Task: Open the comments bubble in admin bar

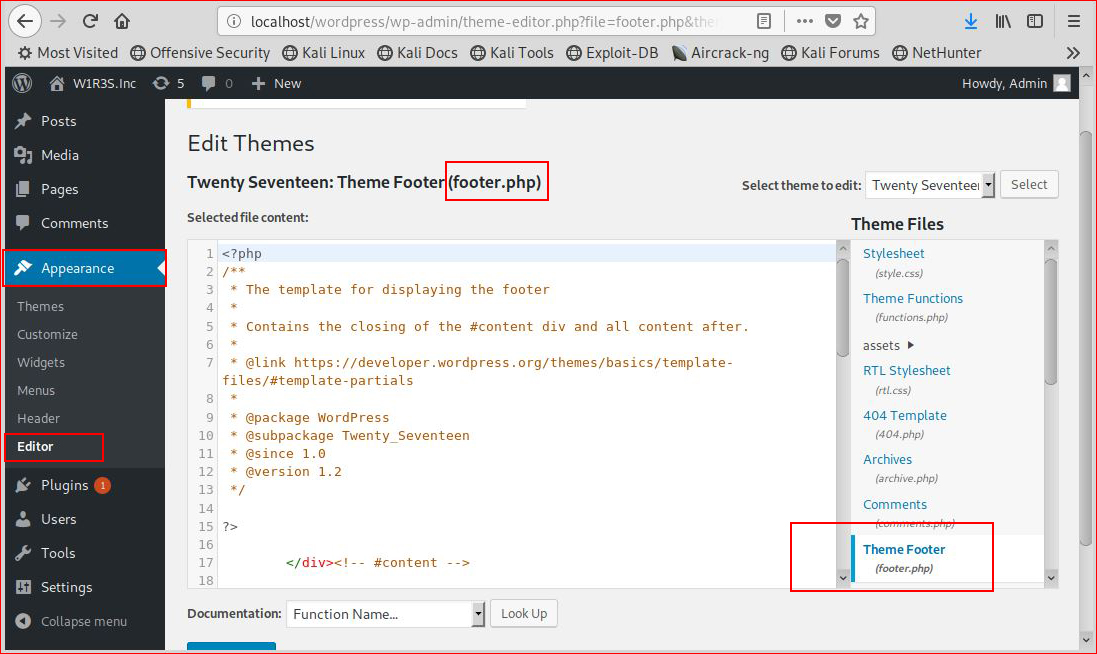Action: [217, 83]
